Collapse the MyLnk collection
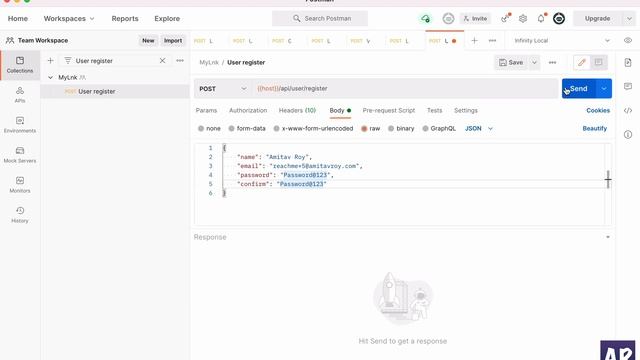640x360 pixels. point(50,77)
